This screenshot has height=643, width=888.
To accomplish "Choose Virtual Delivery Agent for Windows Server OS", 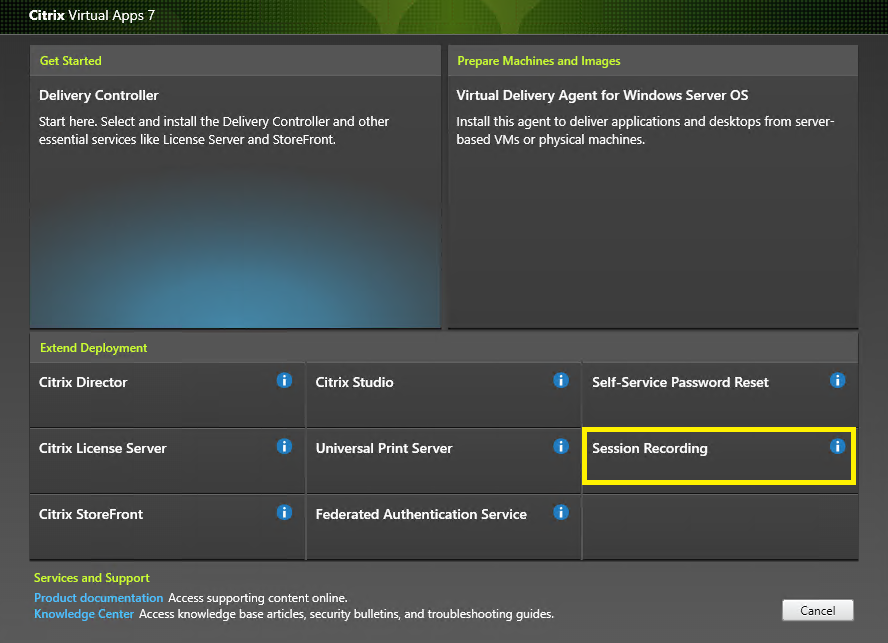I will click(x=653, y=202).
